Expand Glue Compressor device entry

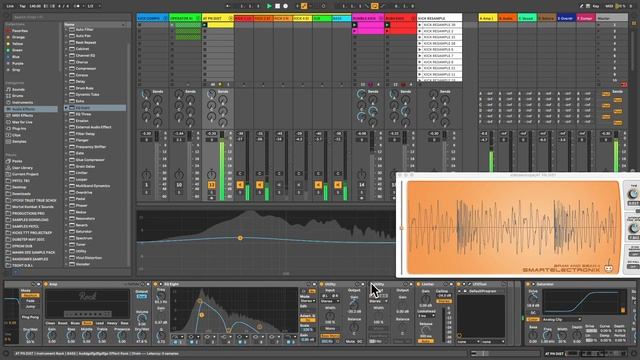(x=66, y=160)
